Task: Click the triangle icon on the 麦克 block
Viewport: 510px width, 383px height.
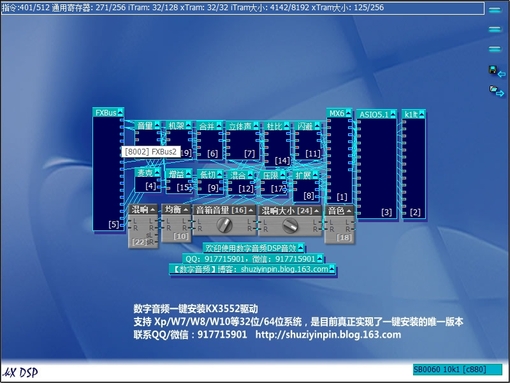Action: click(157, 173)
